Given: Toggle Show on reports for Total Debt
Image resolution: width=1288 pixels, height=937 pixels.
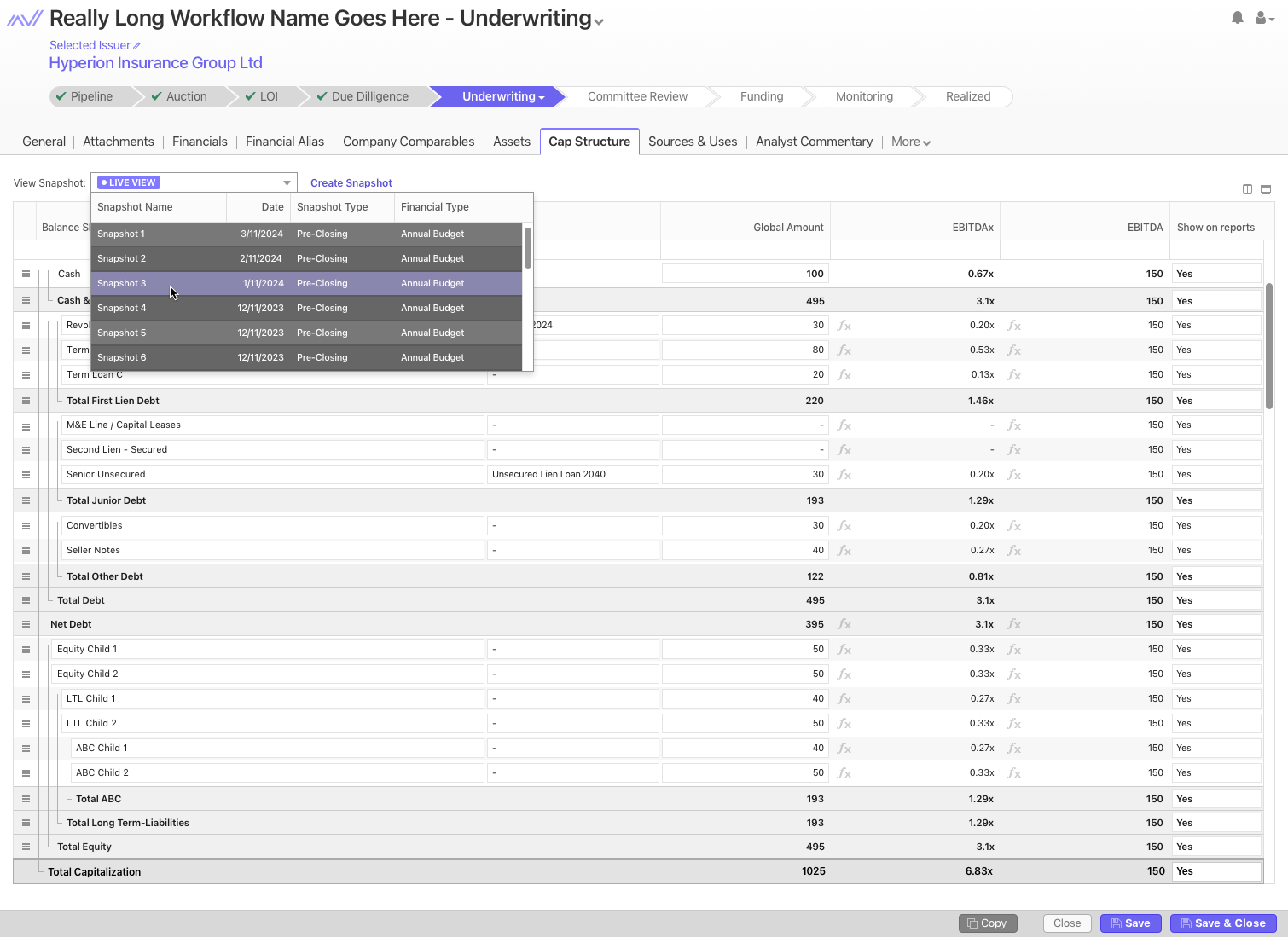Looking at the screenshot, I should coord(1215,600).
